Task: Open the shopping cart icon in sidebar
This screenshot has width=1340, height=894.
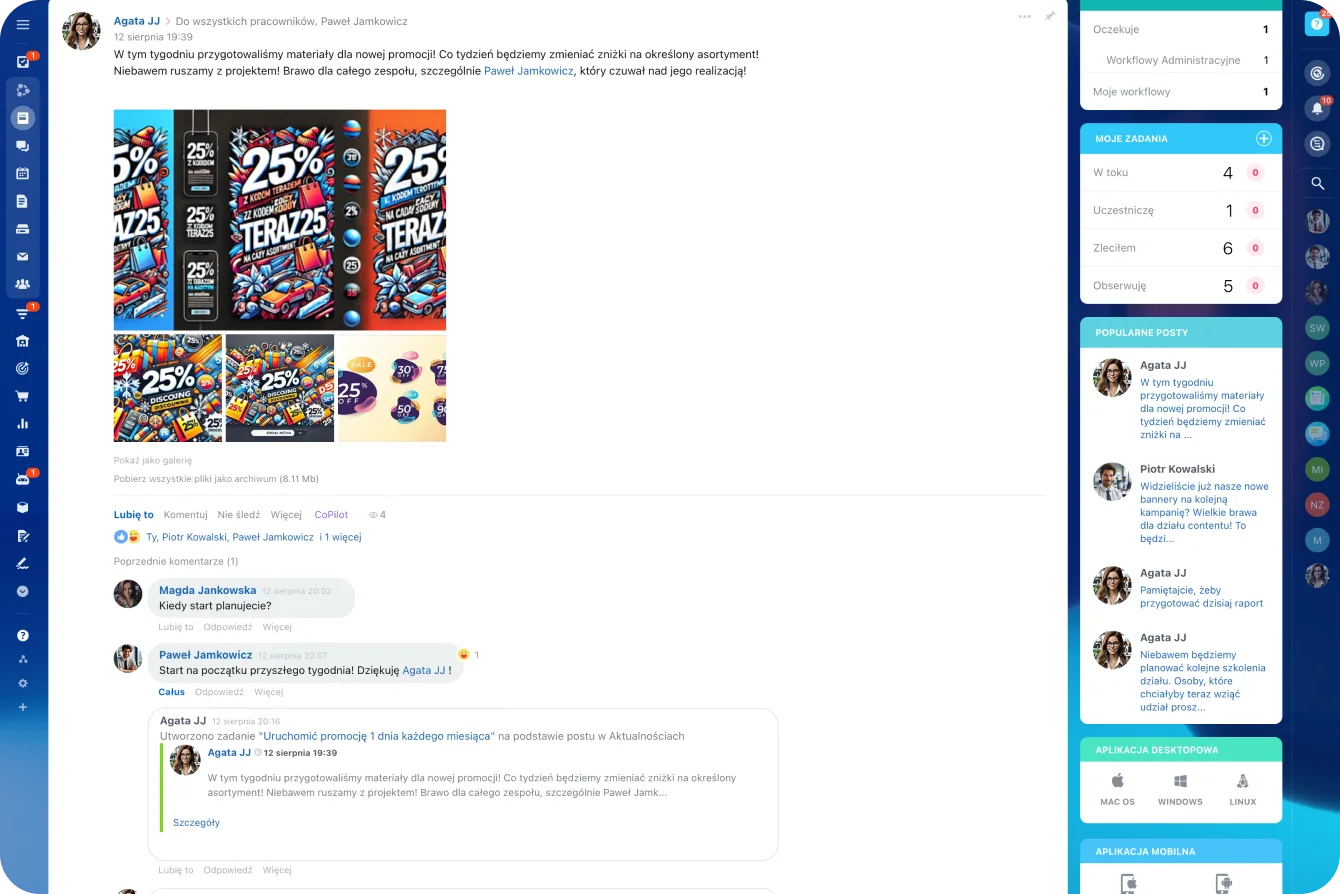Action: coord(23,396)
